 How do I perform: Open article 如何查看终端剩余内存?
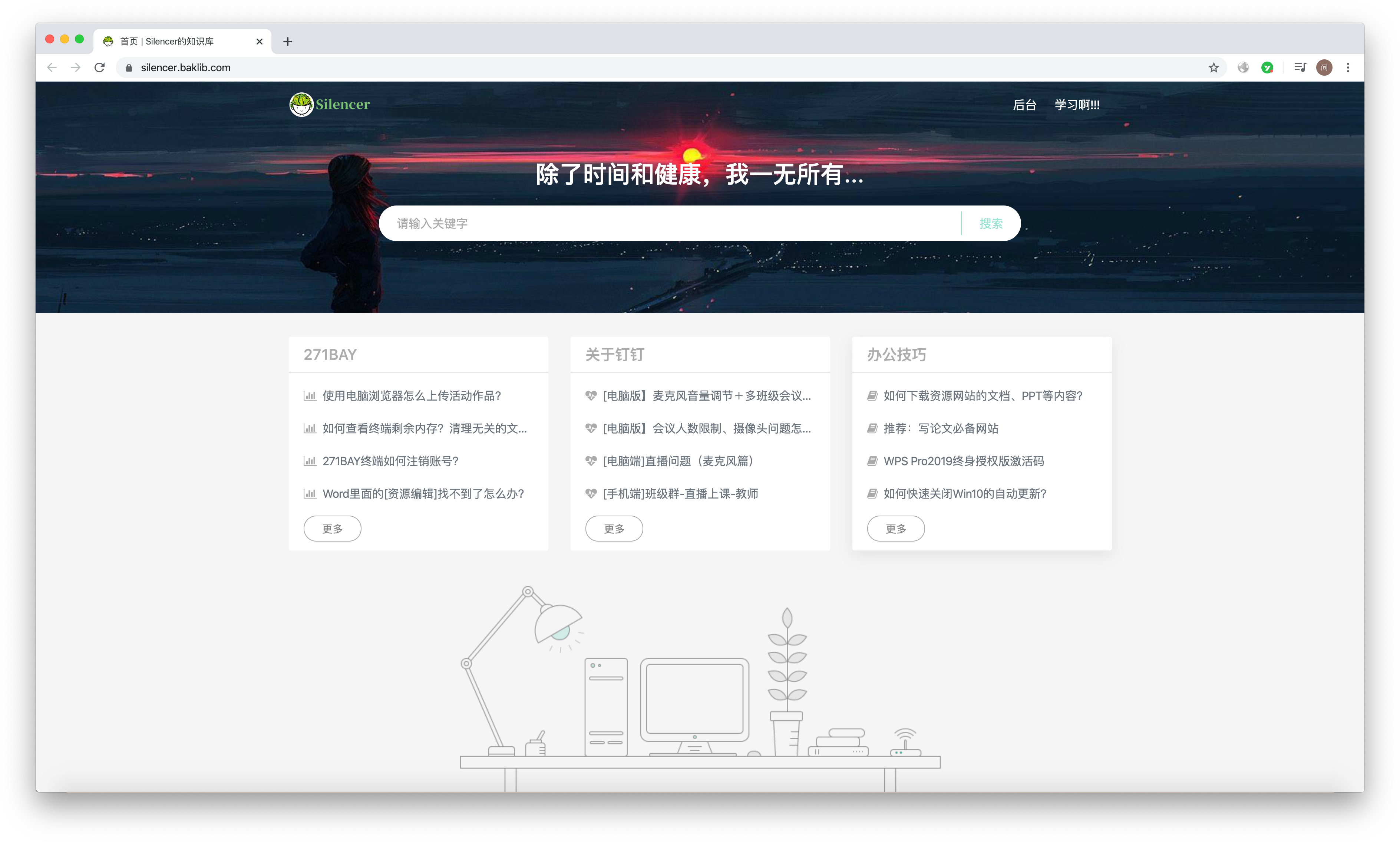point(425,428)
